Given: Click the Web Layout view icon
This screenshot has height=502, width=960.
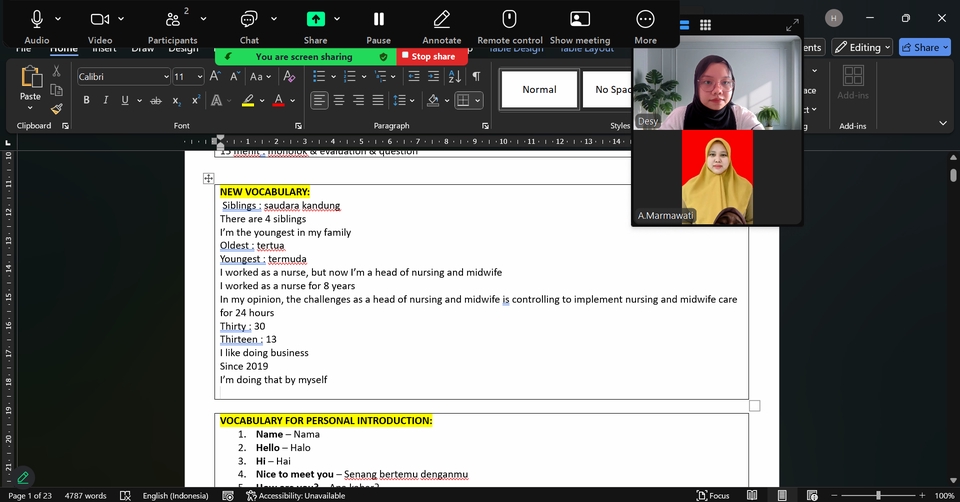Looking at the screenshot, I should coord(812,495).
